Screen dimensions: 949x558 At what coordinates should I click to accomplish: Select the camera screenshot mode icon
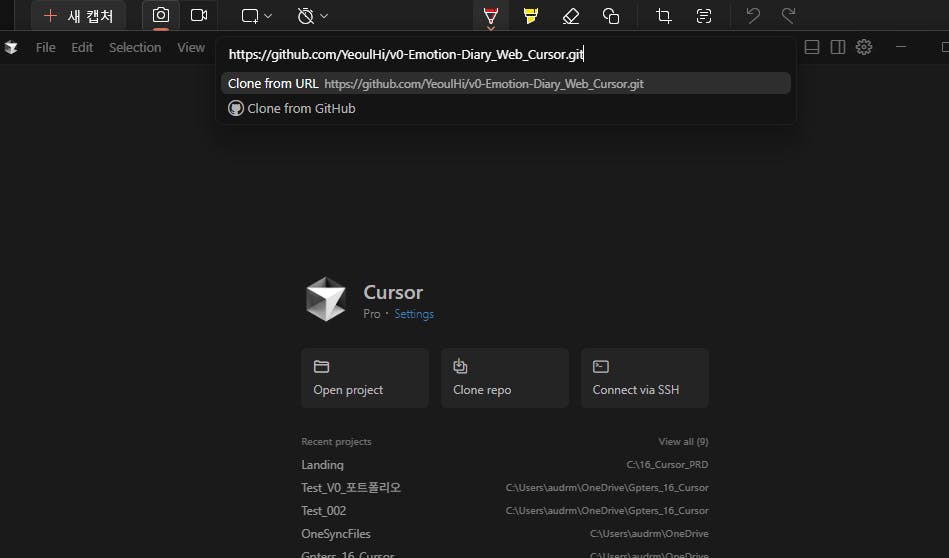click(x=160, y=15)
